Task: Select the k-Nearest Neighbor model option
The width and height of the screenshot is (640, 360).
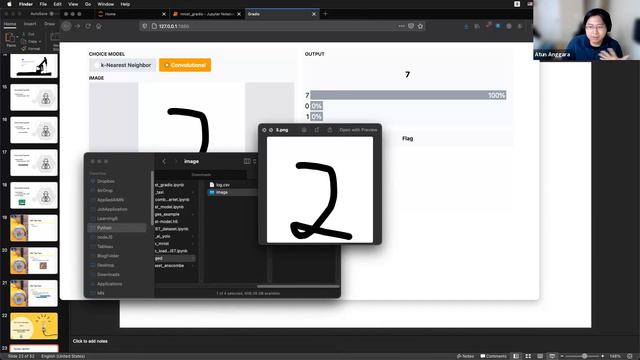Action: [x=122, y=65]
